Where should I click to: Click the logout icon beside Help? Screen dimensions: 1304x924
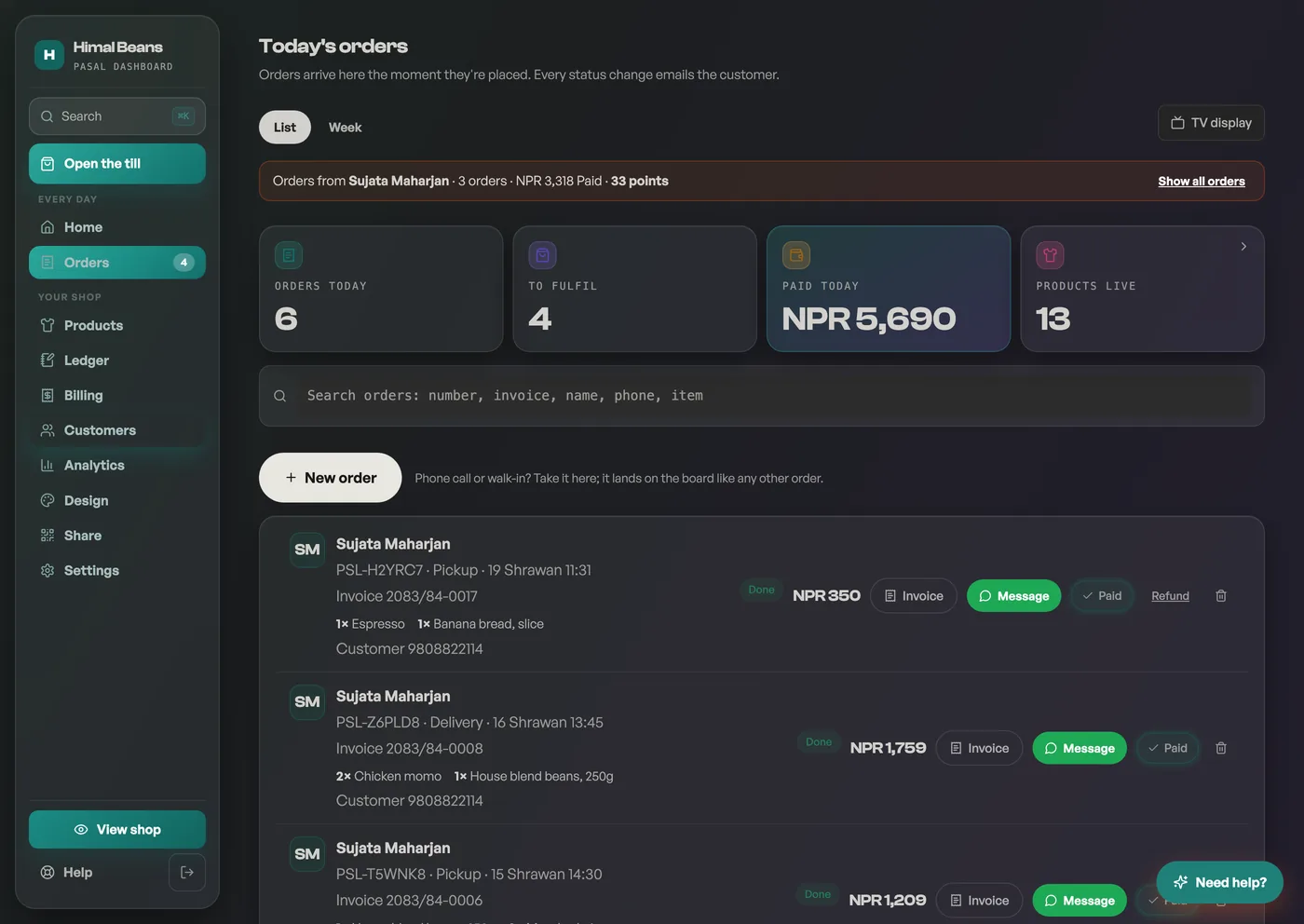pos(187,873)
